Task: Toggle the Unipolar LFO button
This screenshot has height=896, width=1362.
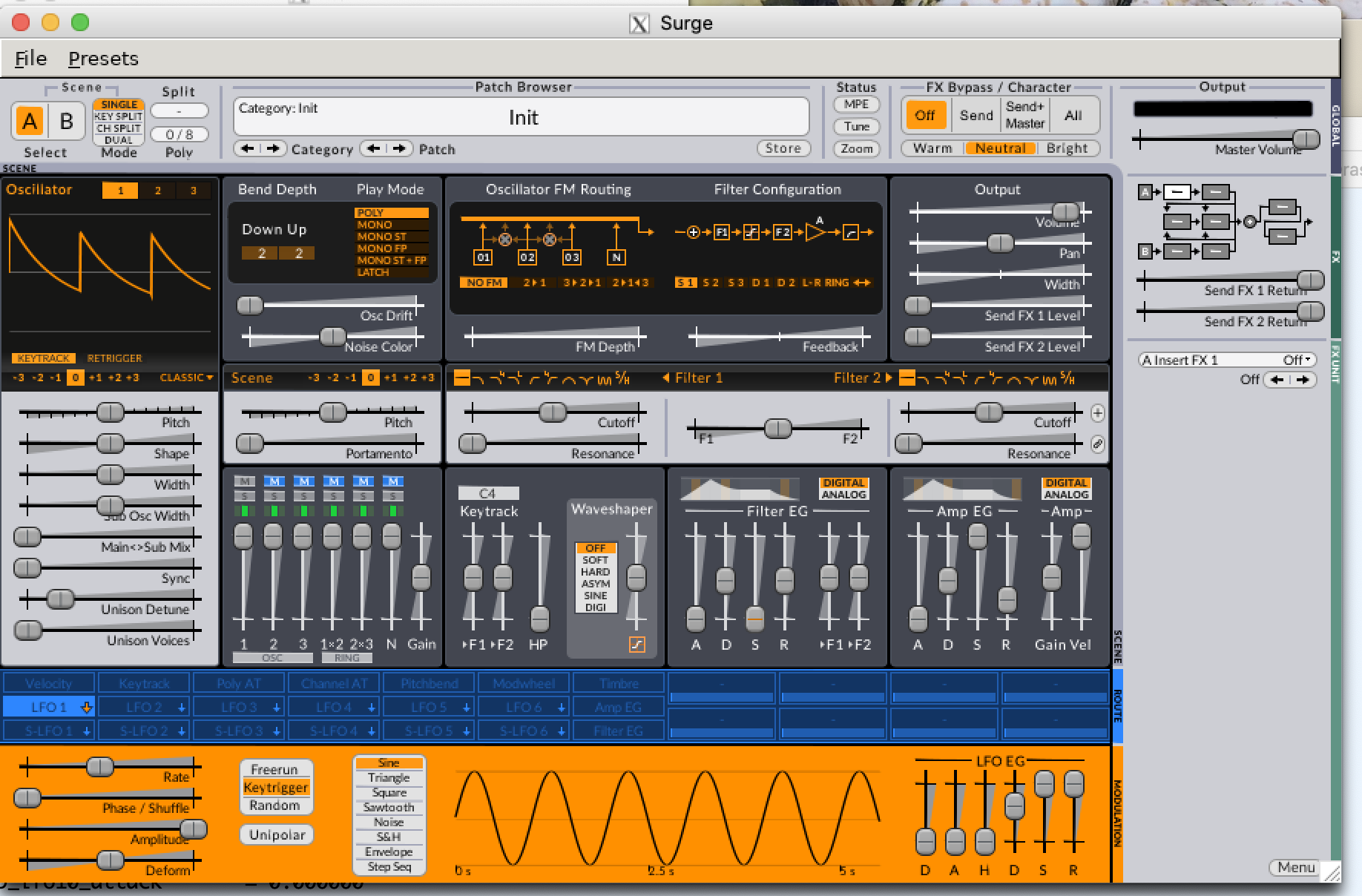Action: [277, 834]
